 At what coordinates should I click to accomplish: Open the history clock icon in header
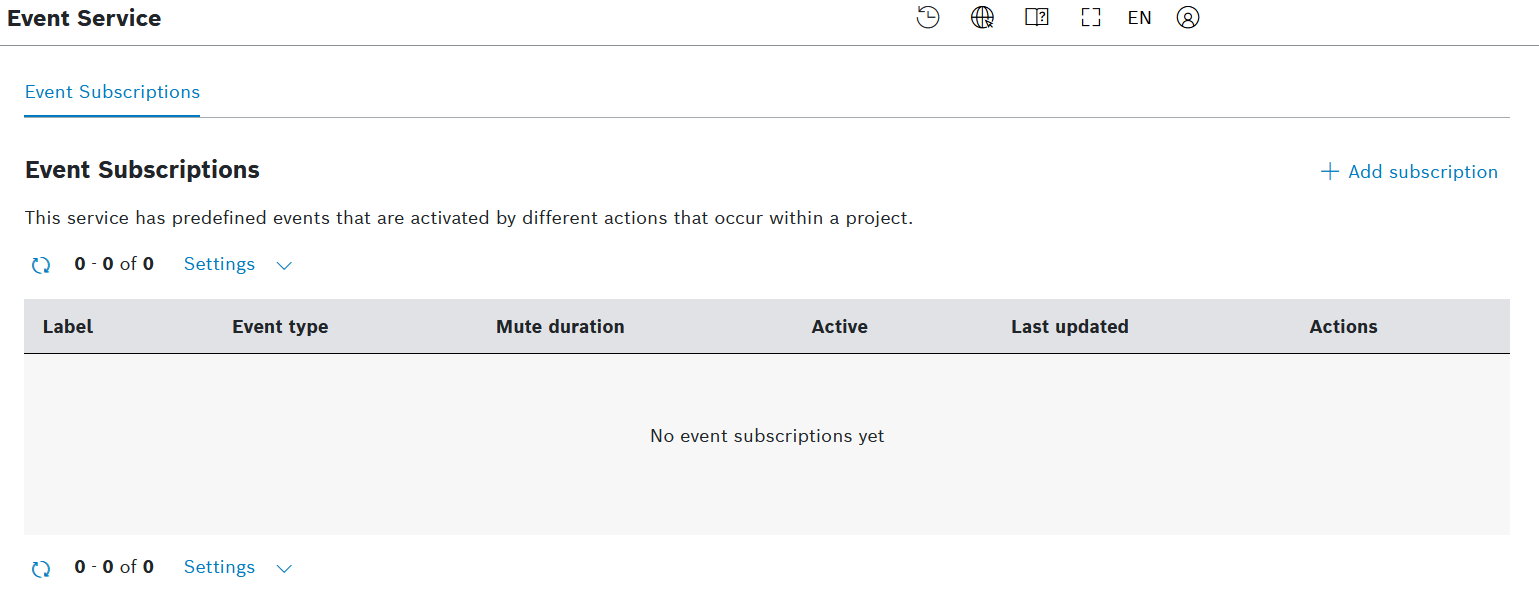[928, 18]
